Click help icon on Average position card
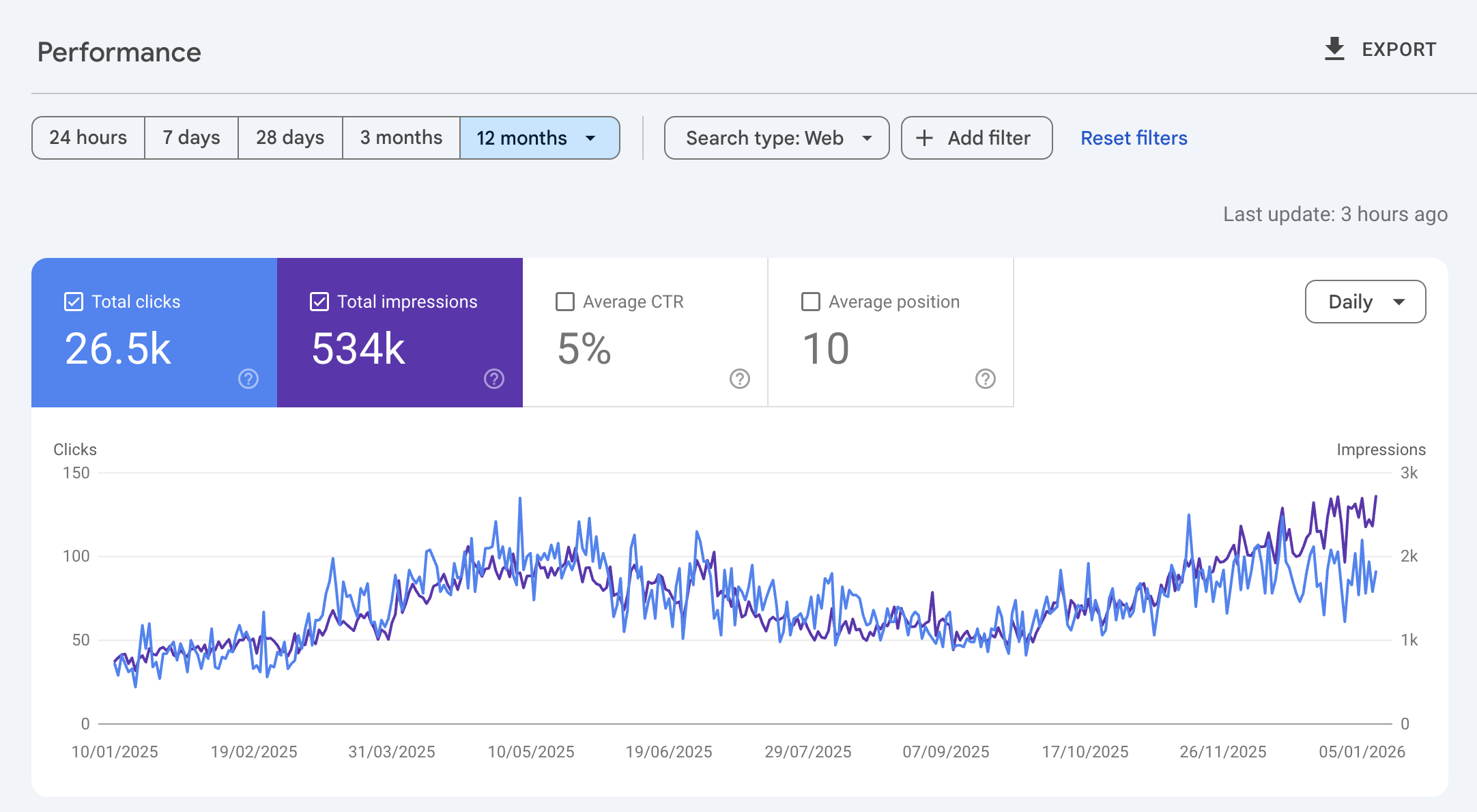 986,379
